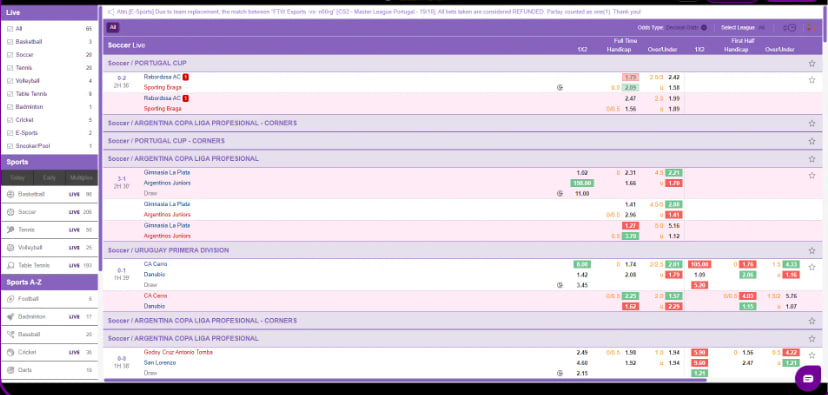The image size is (828, 395).
Task: Click the page's right vertical scrollbar
Action: (x=825, y=24)
